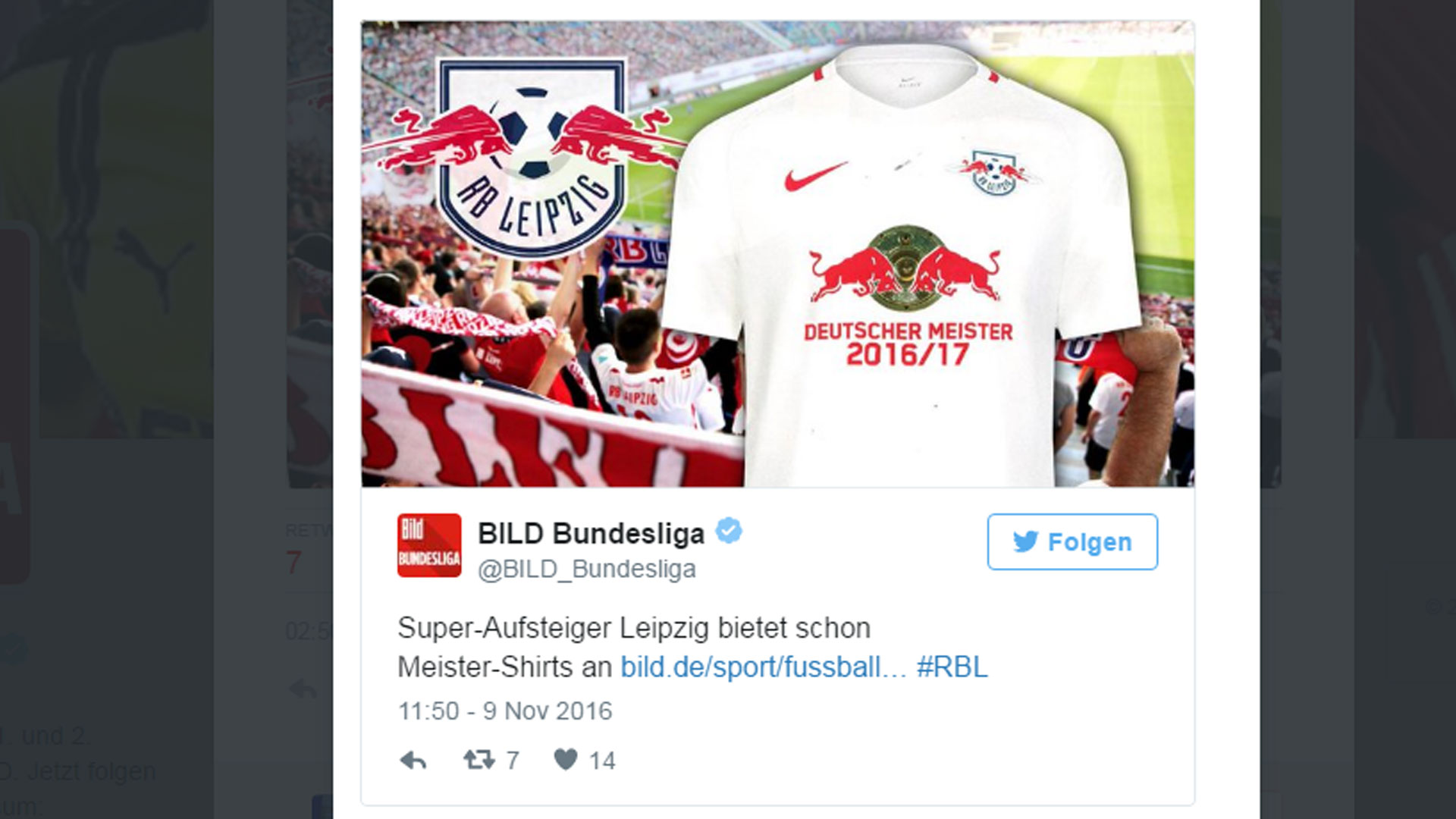Retweet the BILD Bundesliga tweet

479,759
